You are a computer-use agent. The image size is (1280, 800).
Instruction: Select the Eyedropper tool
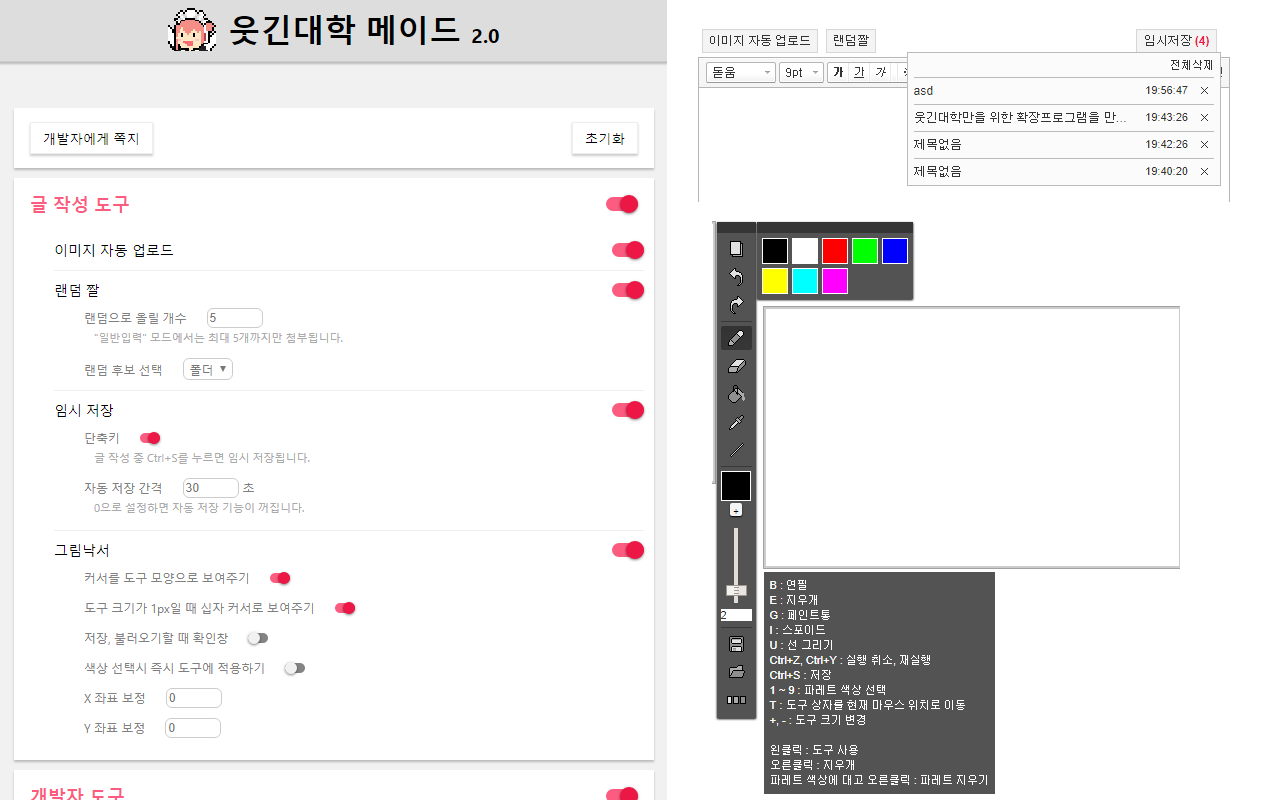click(736, 421)
